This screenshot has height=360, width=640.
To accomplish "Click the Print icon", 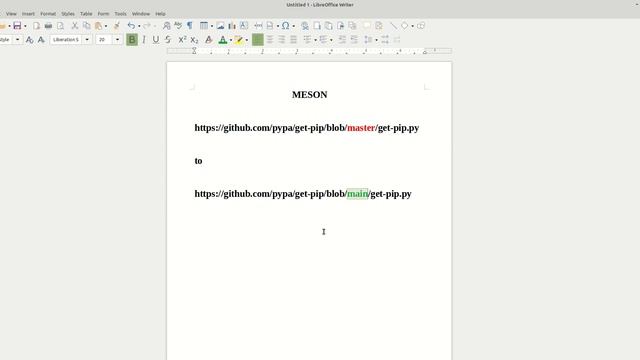I will point(48,26).
